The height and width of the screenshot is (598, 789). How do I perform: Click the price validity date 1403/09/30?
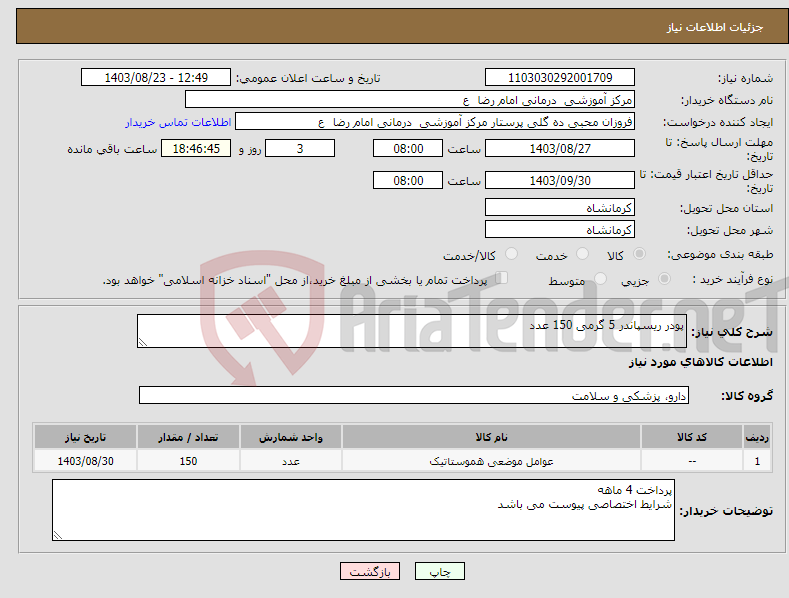tap(560, 180)
